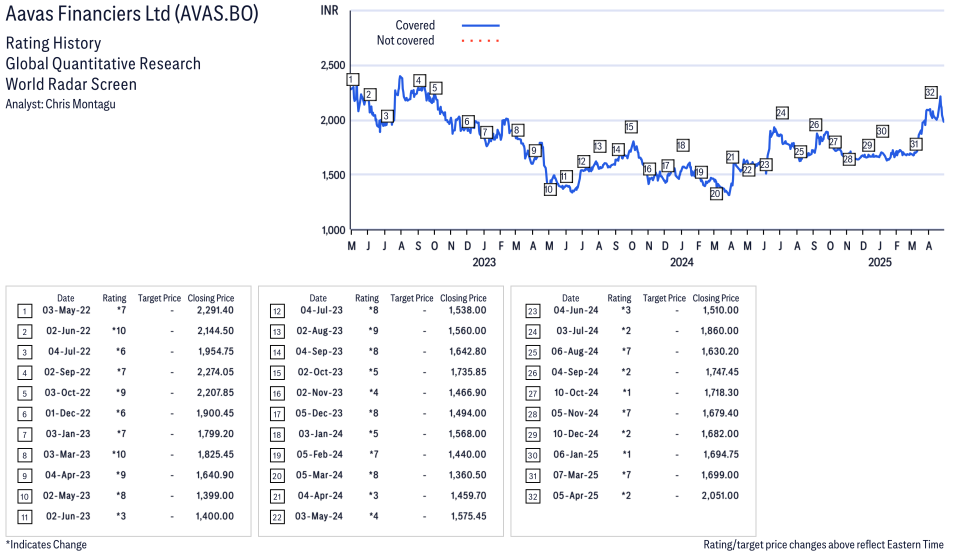Click the date 04-Jun-24
The height and width of the screenshot is (551, 955).
[576, 311]
